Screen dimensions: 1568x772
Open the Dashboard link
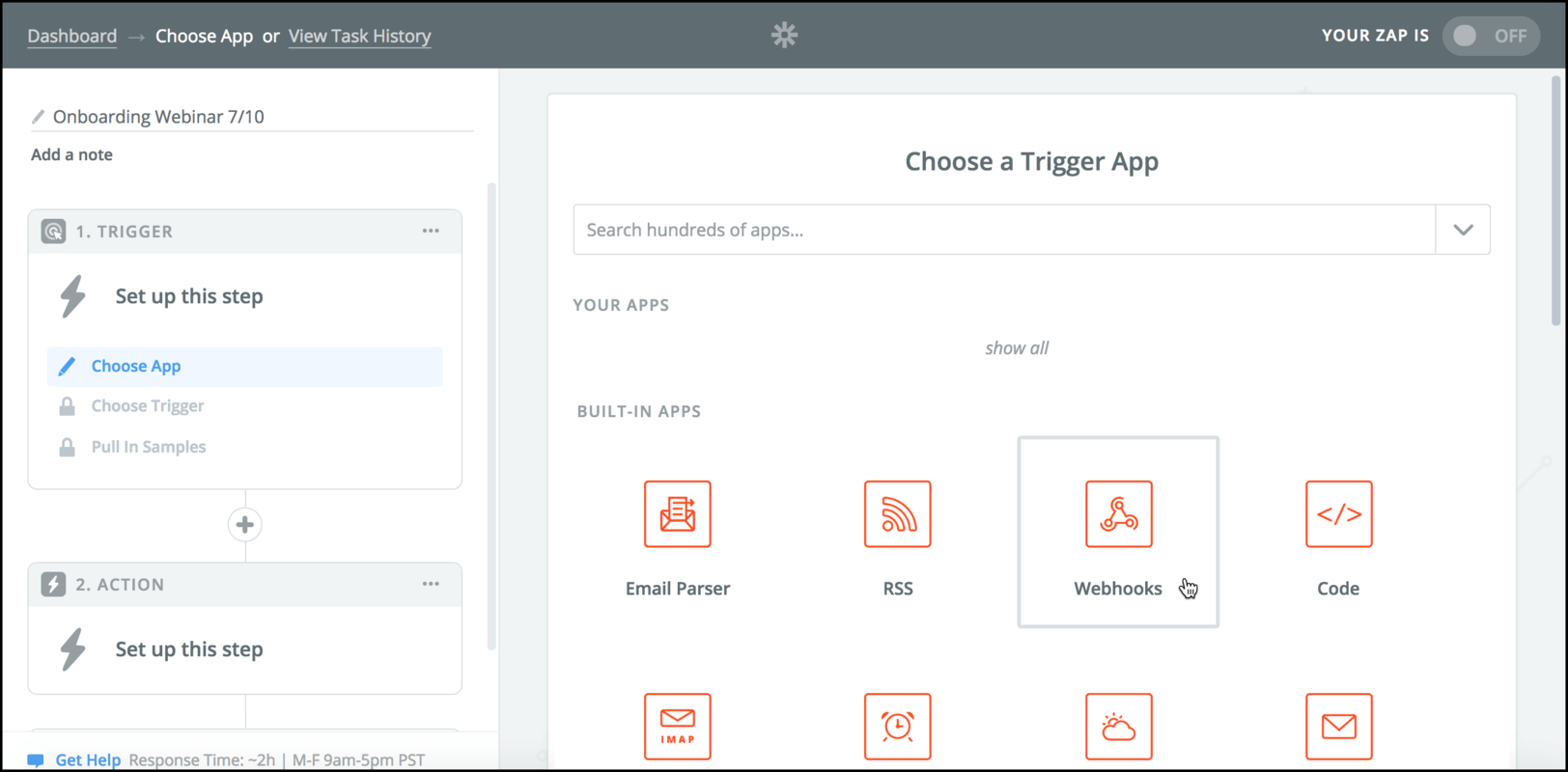coord(72,36)
